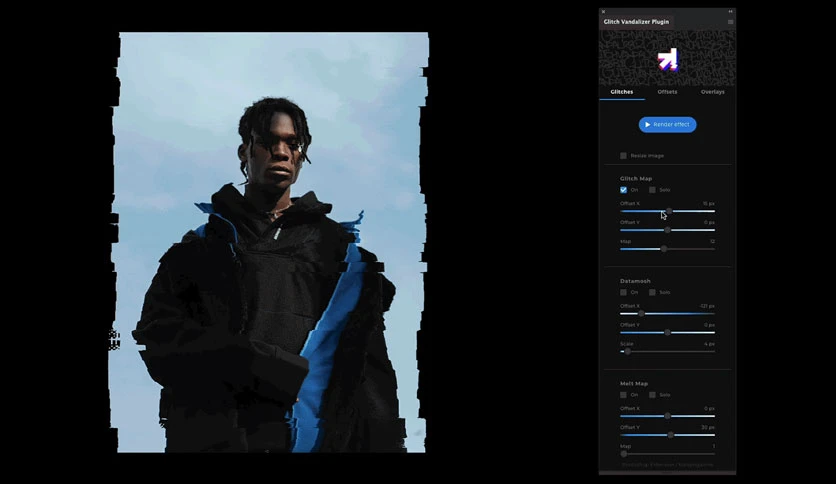This screenshot has height=484, width=836.
Task: Enable Datamosh Solo checkbox
Action: coord(652,292)
